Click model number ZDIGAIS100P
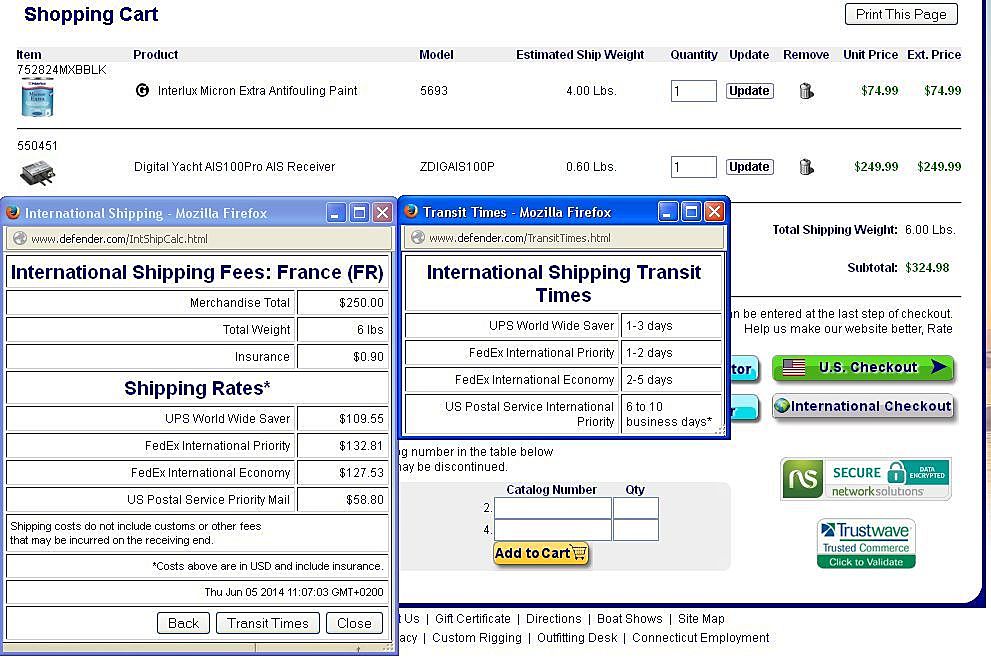Screen dimensions: 991x659 (457, 167)
